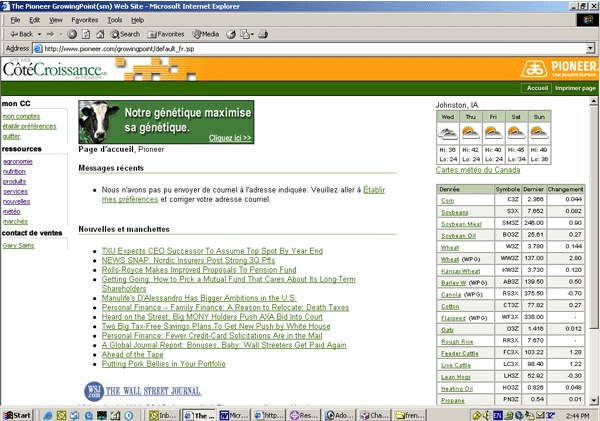600x421 pixels.
Task: Select the 'agronomie' sidebar link
Action: [17, 161]
